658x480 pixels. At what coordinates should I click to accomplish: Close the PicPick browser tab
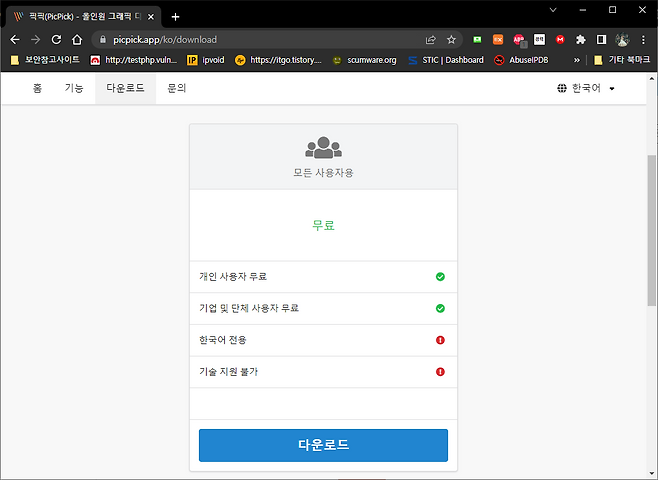(x=151, y=17)
